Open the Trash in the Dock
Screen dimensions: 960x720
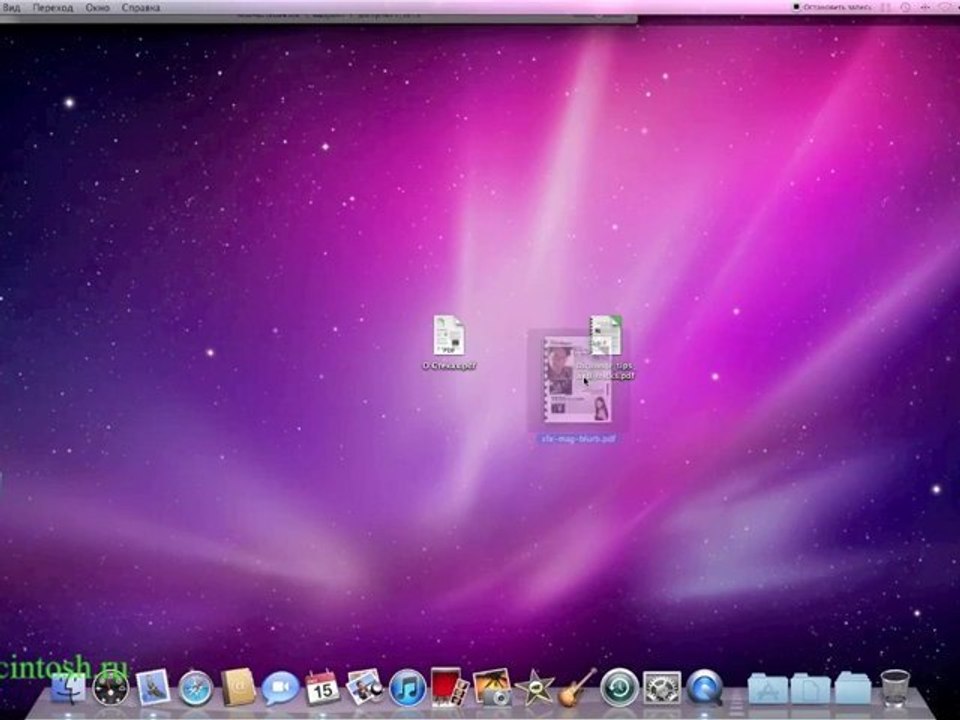point(894,687)
